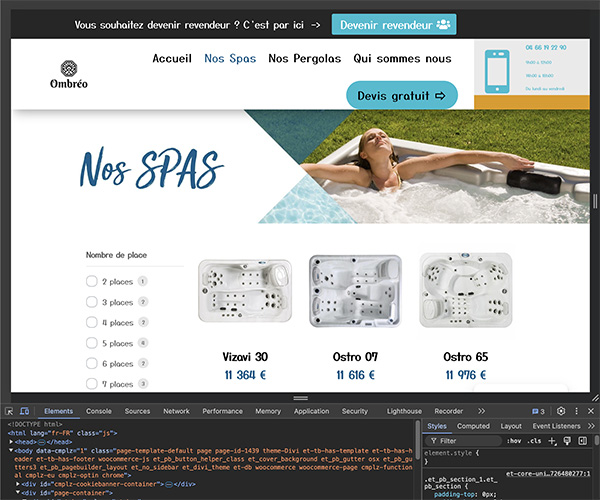Open the Application tab
The height and width of the screenshot is (500, 600).
311,411
